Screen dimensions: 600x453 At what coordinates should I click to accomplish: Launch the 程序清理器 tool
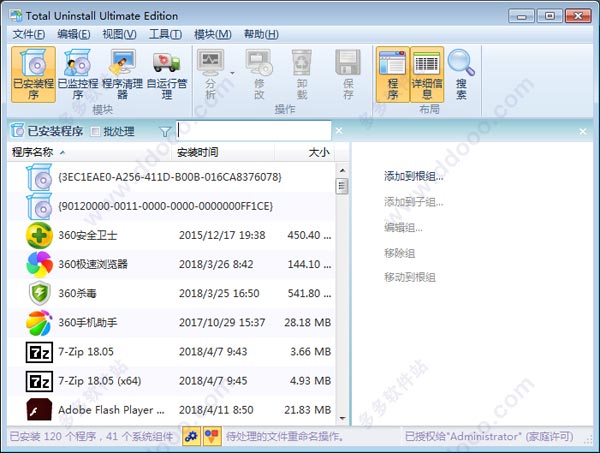click(x=122, y=75)
